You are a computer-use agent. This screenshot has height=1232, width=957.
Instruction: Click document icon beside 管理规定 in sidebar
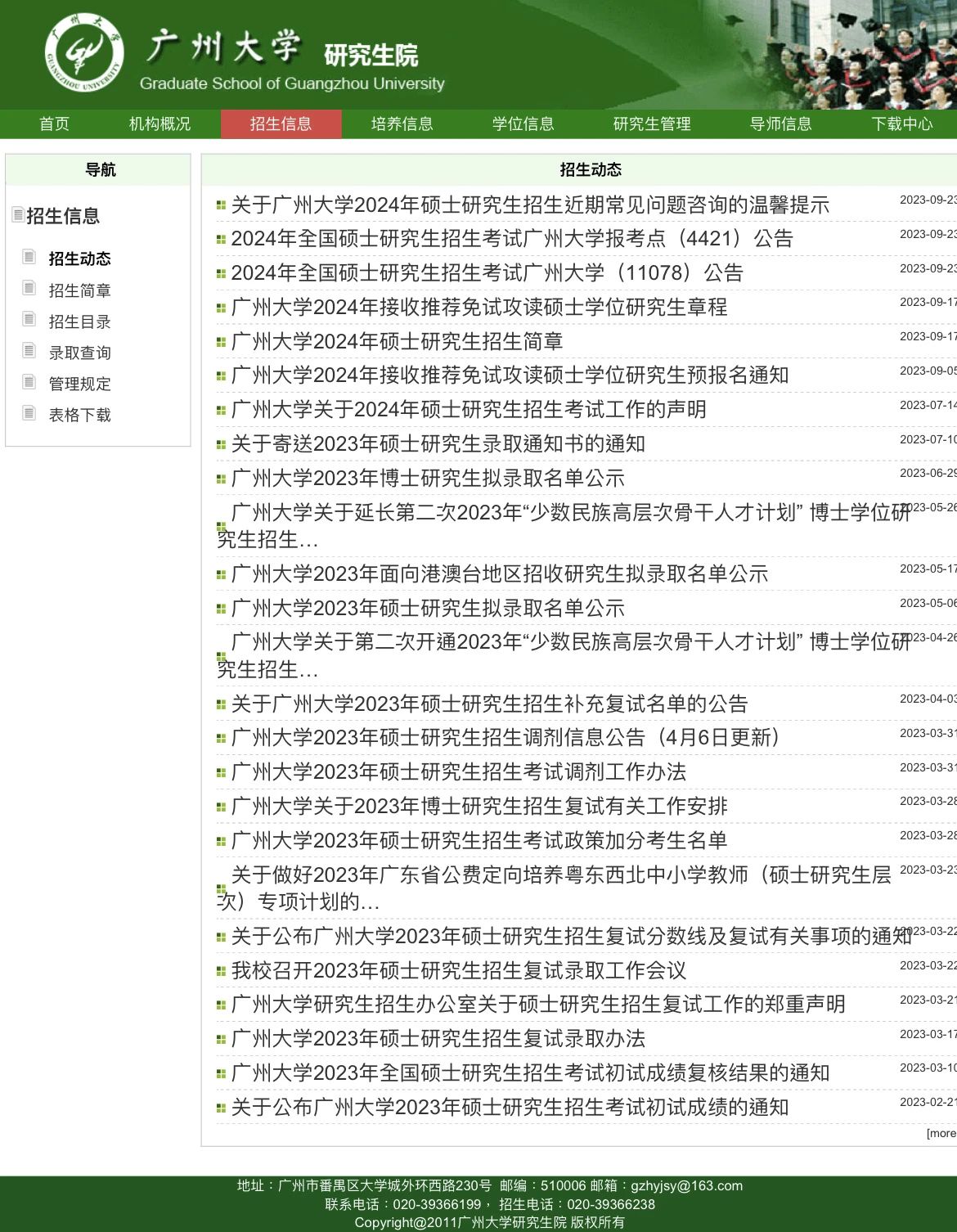[x=29, y=381]
